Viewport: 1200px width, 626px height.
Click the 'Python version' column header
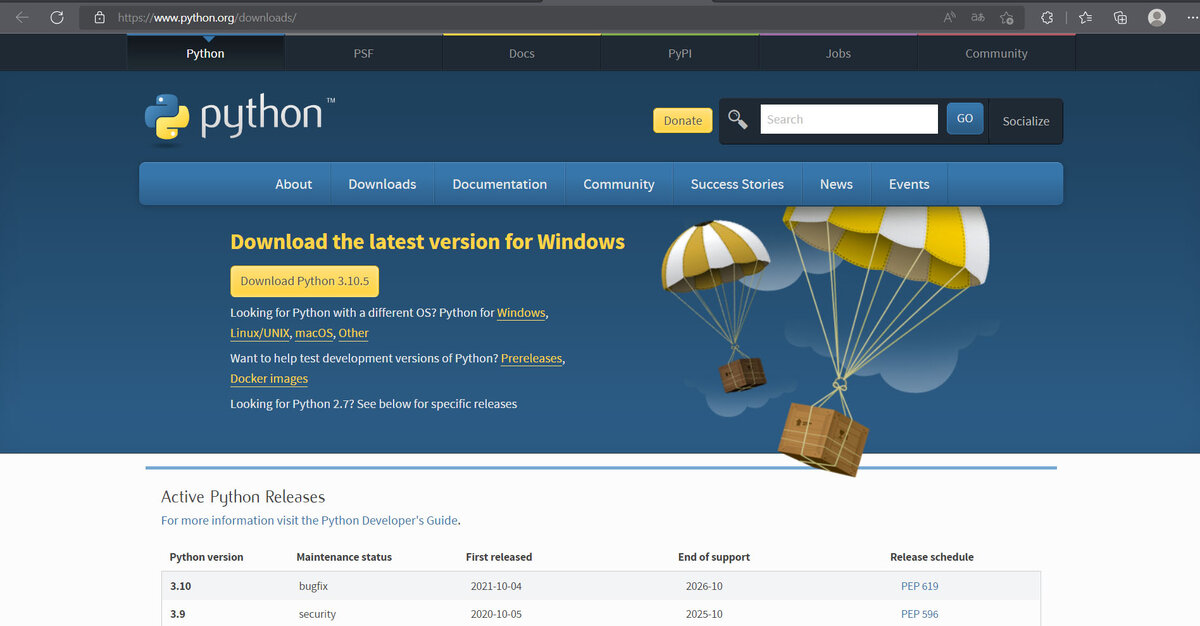(206, 557)
